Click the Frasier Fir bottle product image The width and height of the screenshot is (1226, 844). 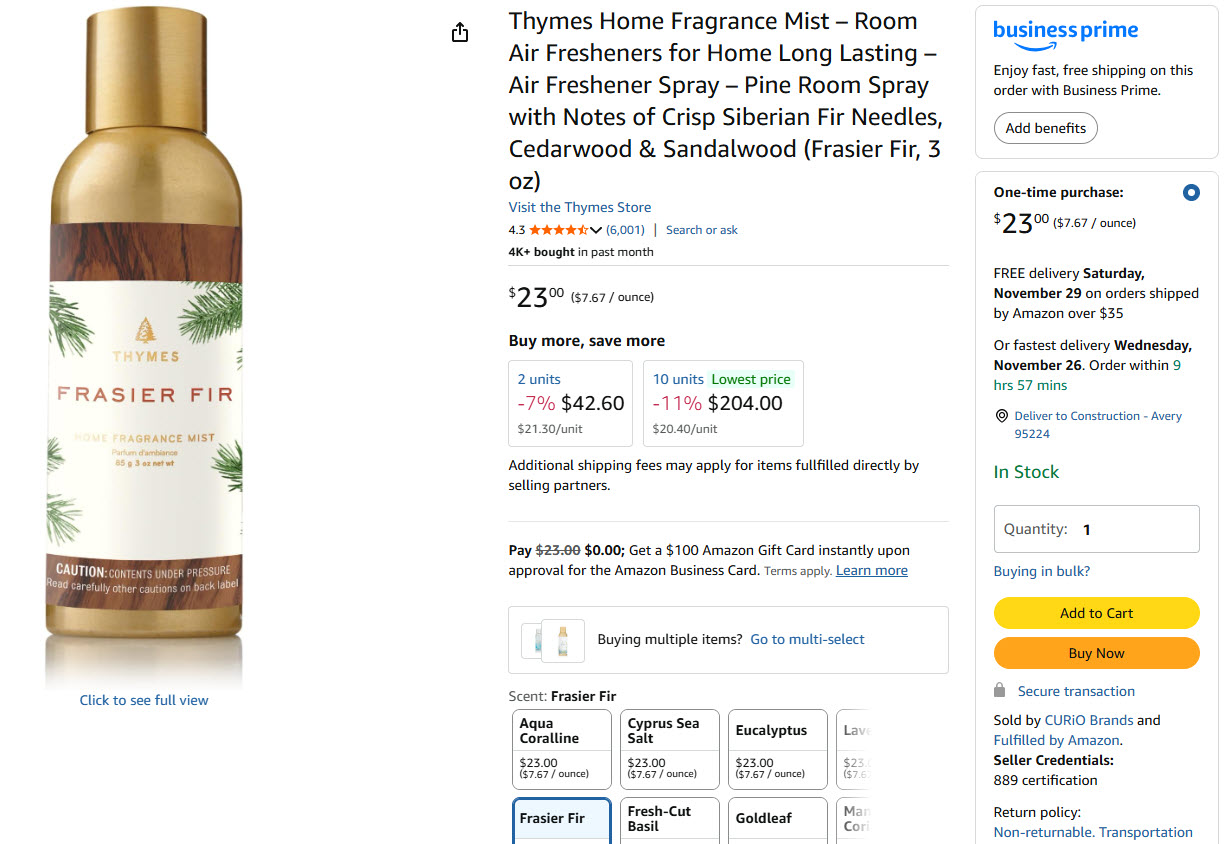(x=144, y=330)
